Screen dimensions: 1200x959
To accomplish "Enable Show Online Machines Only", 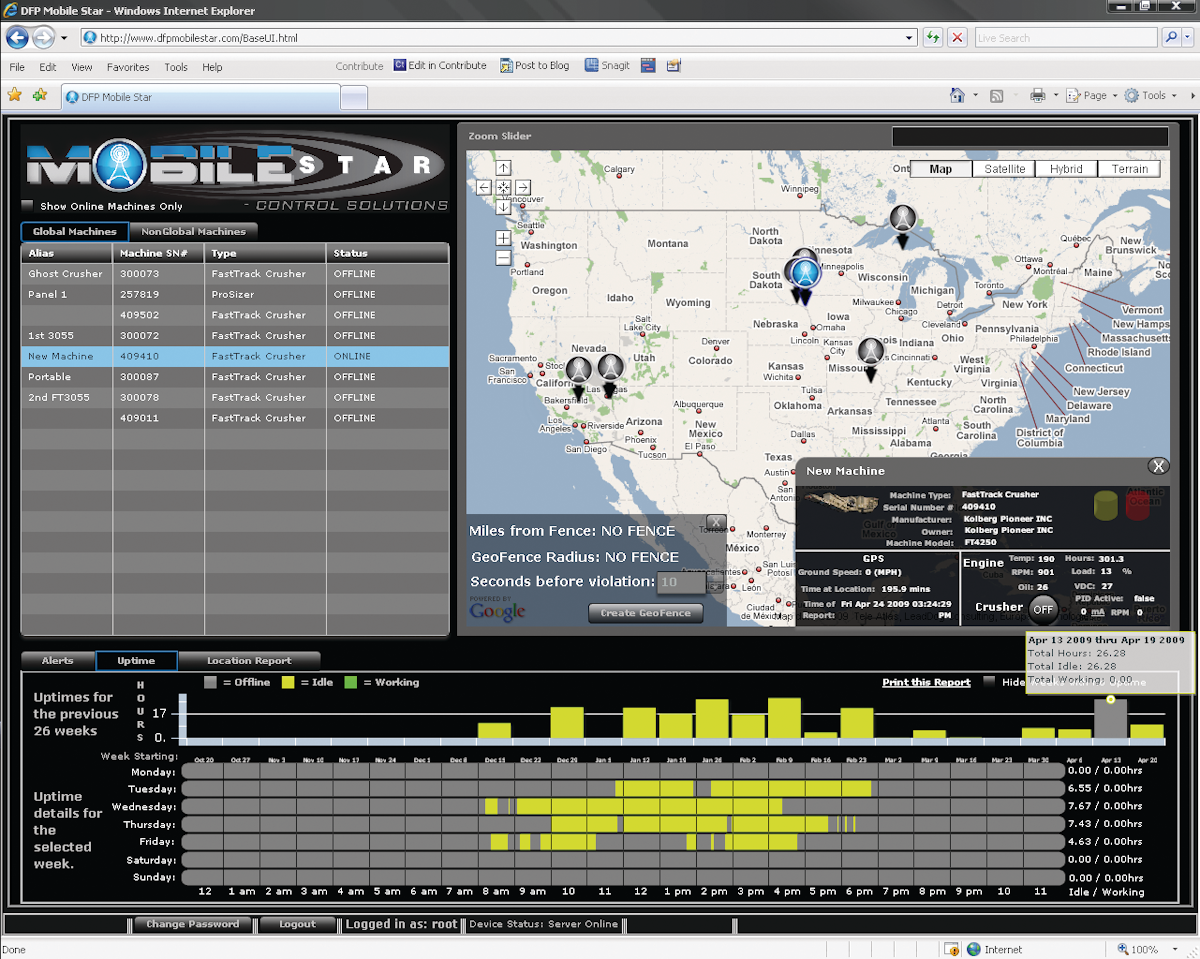I will coord(26,203).
